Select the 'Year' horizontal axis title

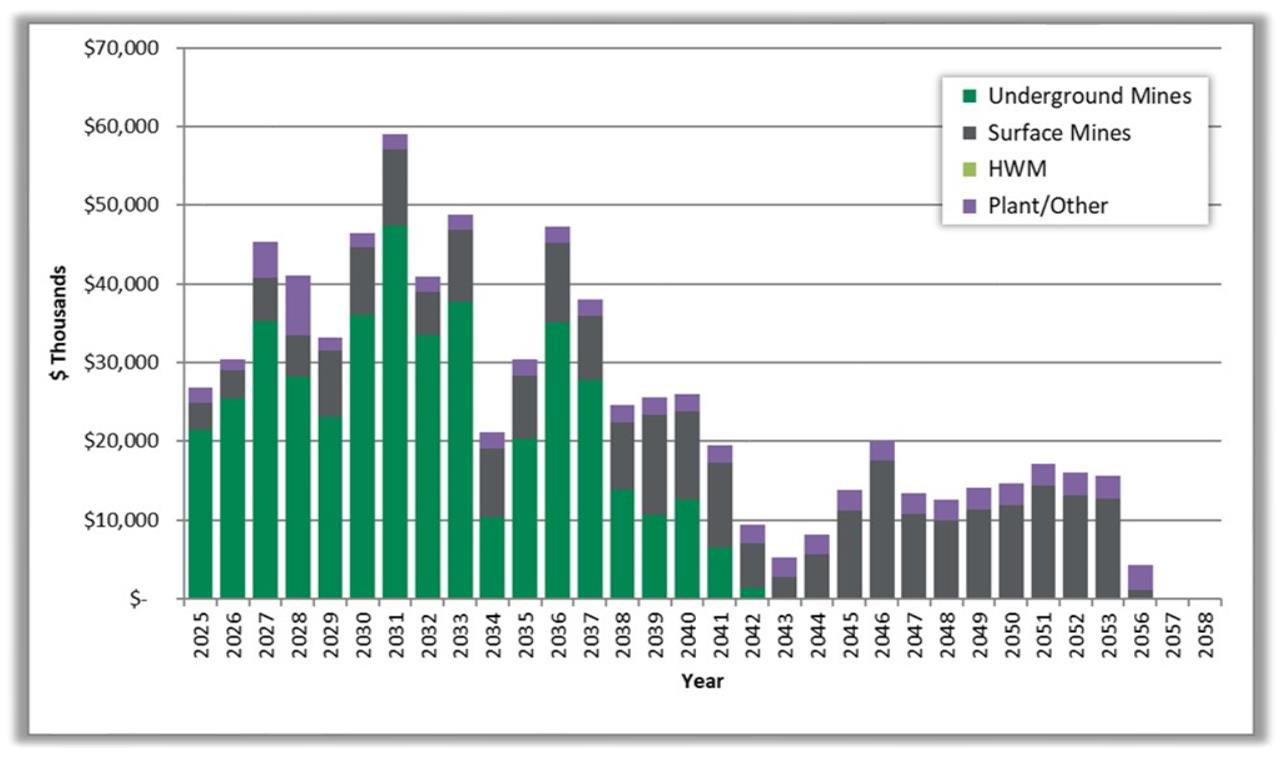click(702, 682)
